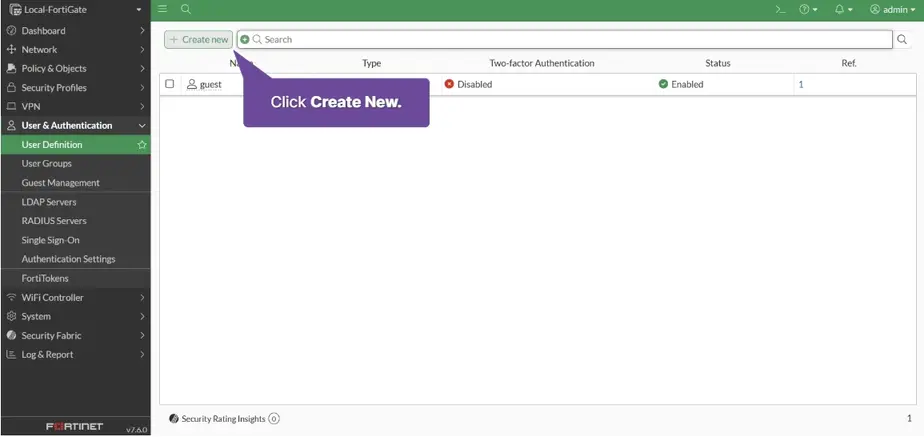This screenshot has height=437, width=924.
Task: Open the WiFi Controller menu
Action: (75, 297)
